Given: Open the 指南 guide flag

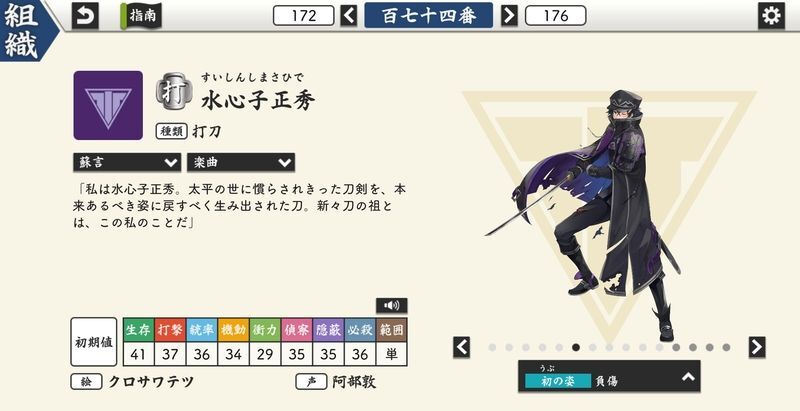Looking at the screenshot, I should [x=141, y=16].
